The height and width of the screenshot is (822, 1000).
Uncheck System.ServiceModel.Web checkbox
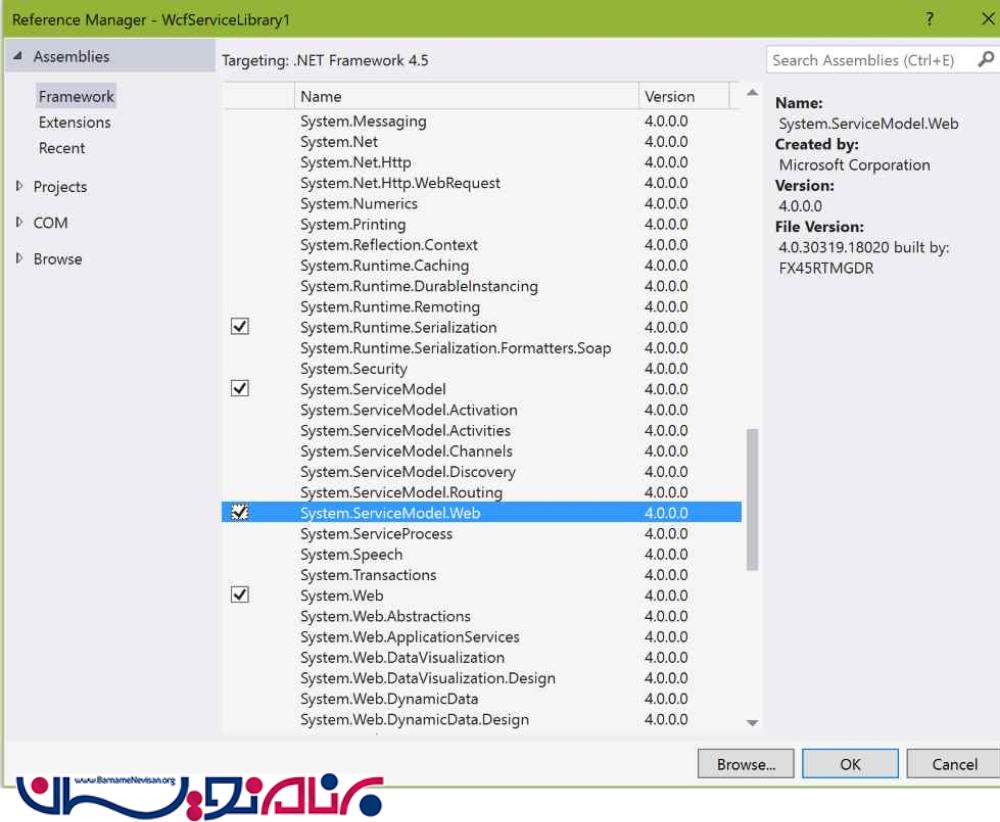click(240, 512)
